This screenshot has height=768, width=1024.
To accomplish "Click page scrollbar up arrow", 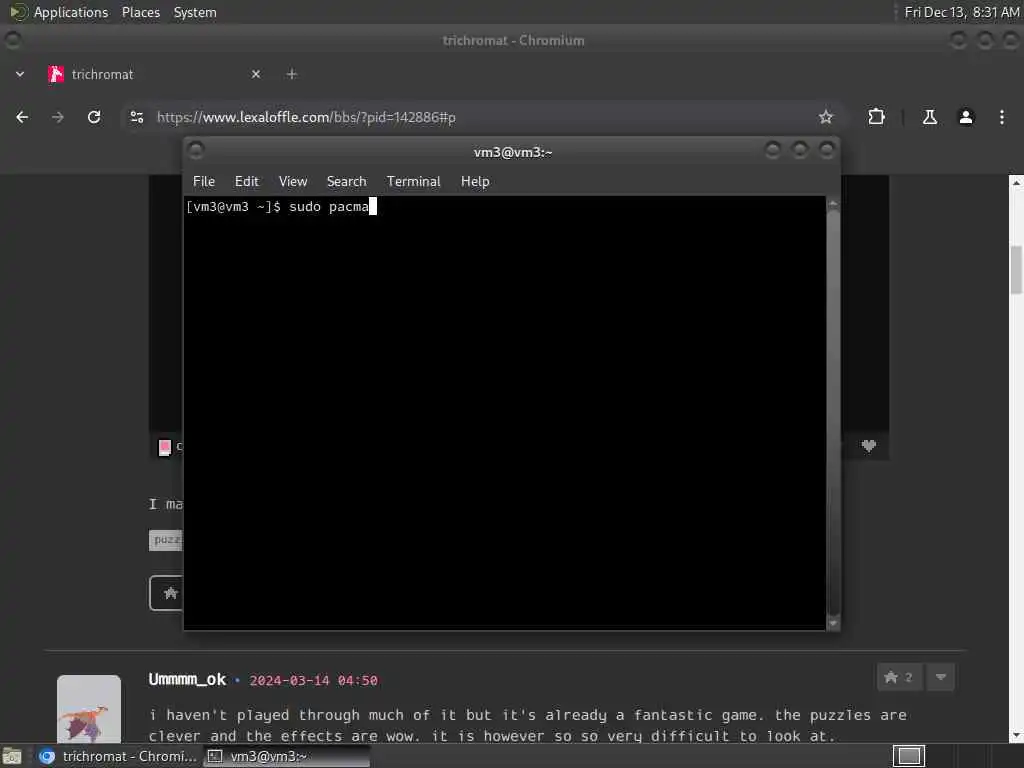I will point(1016,183).
